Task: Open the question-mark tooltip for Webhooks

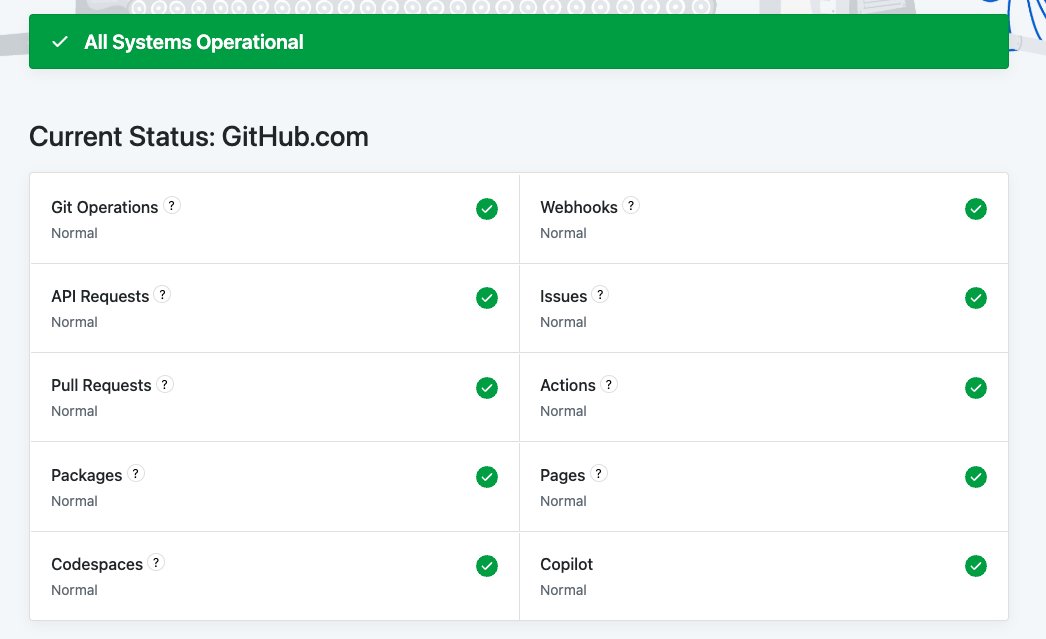Action: [630, 205]
